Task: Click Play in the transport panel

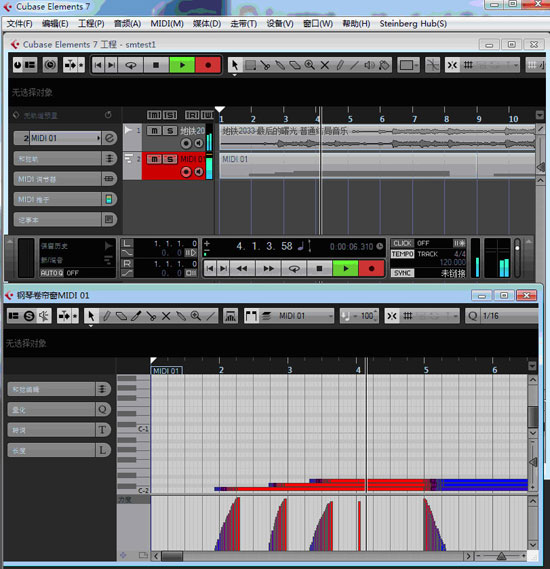Action: [x=345, y=269]
